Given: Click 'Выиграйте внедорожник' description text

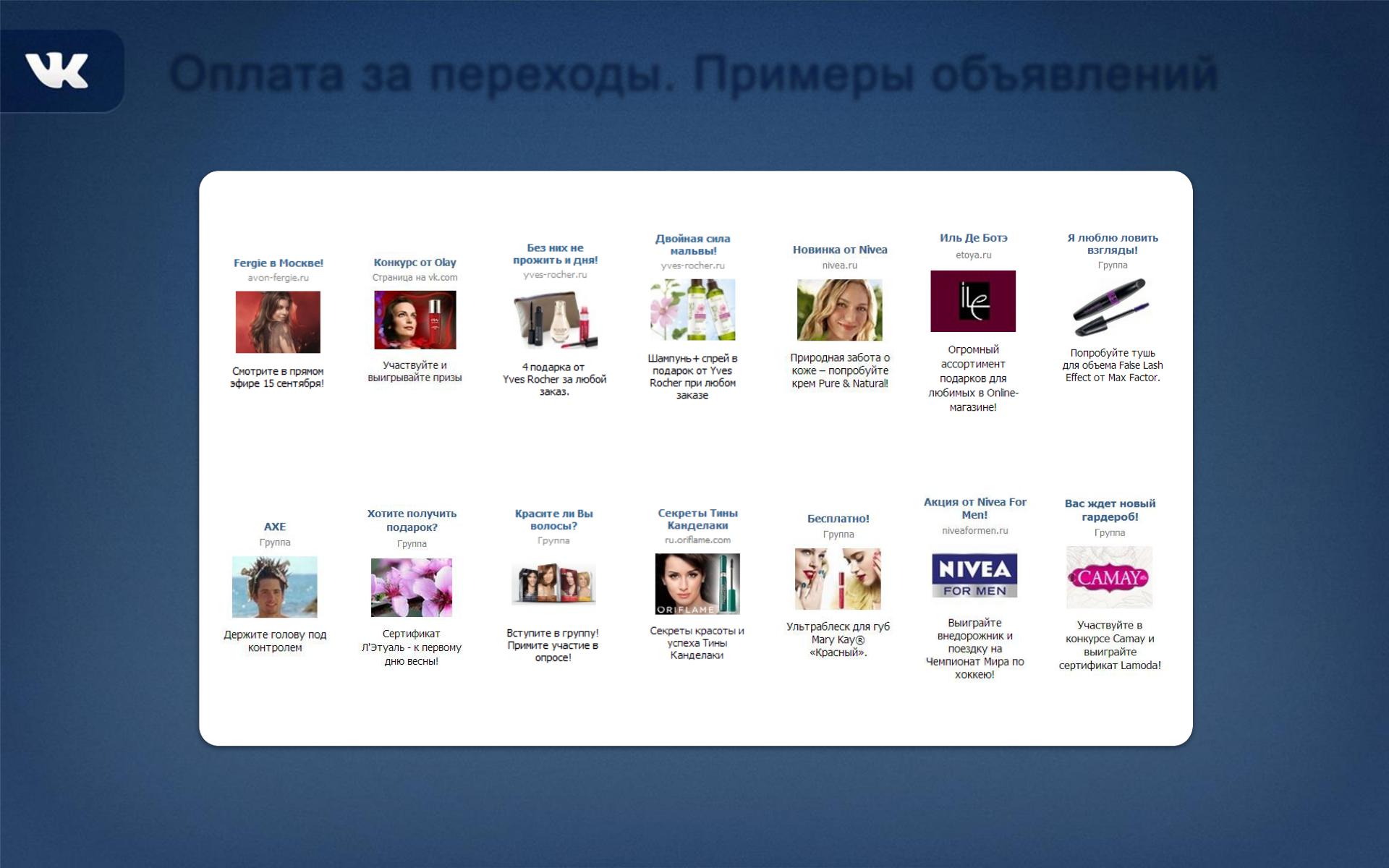Looking at the screenshot, I should click(x=974, y=649).
